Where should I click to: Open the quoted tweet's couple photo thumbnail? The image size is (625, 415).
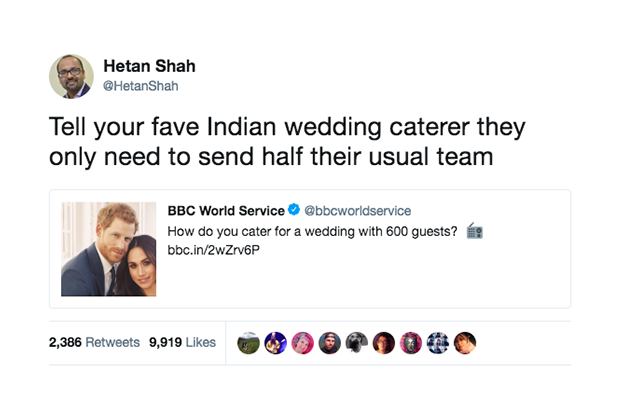(109, 249)
